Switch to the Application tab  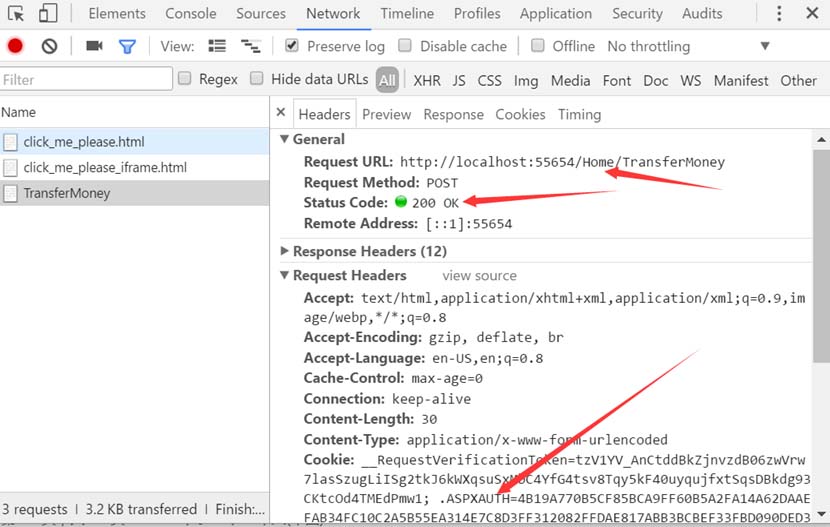coord(556,13)
